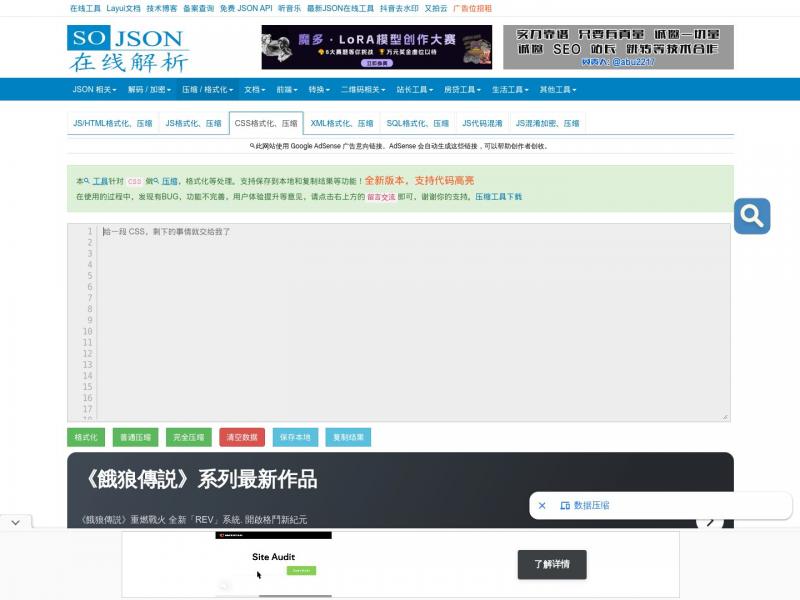Click the 数据压缩 suggestion icon
This screenshot has width=800, height=600.
point(565,506)
